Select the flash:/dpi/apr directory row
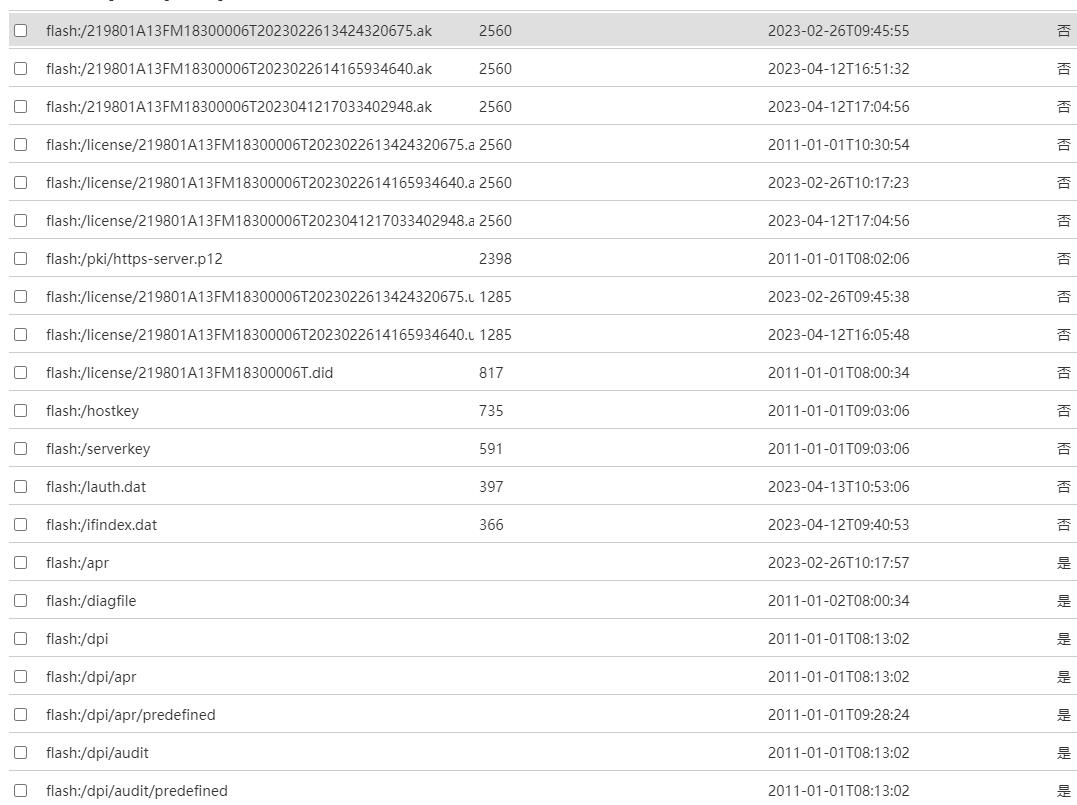Viewport: 1077px width, 805px height. (x=91, y=677)
